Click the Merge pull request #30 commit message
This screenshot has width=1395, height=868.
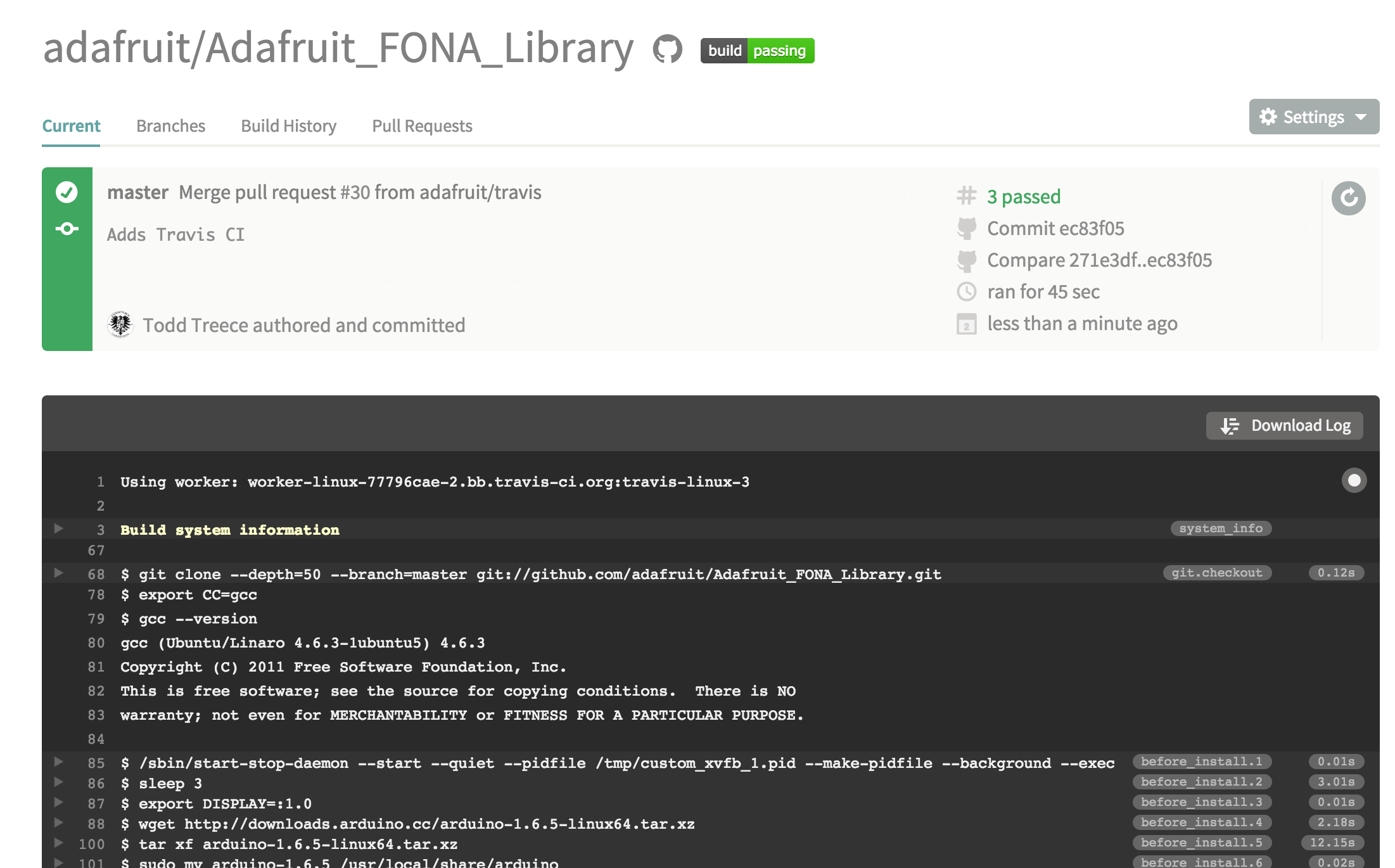click(360, 192)
